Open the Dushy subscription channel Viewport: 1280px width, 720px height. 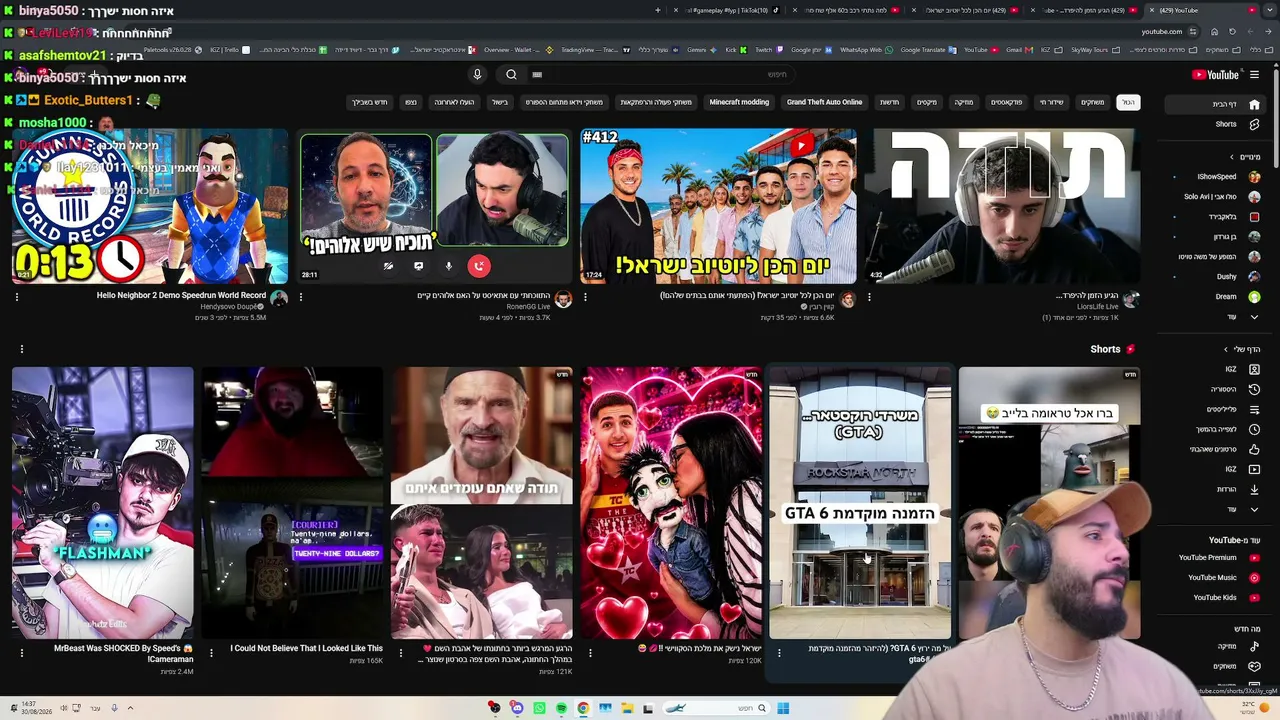(x=1216, y=277)
